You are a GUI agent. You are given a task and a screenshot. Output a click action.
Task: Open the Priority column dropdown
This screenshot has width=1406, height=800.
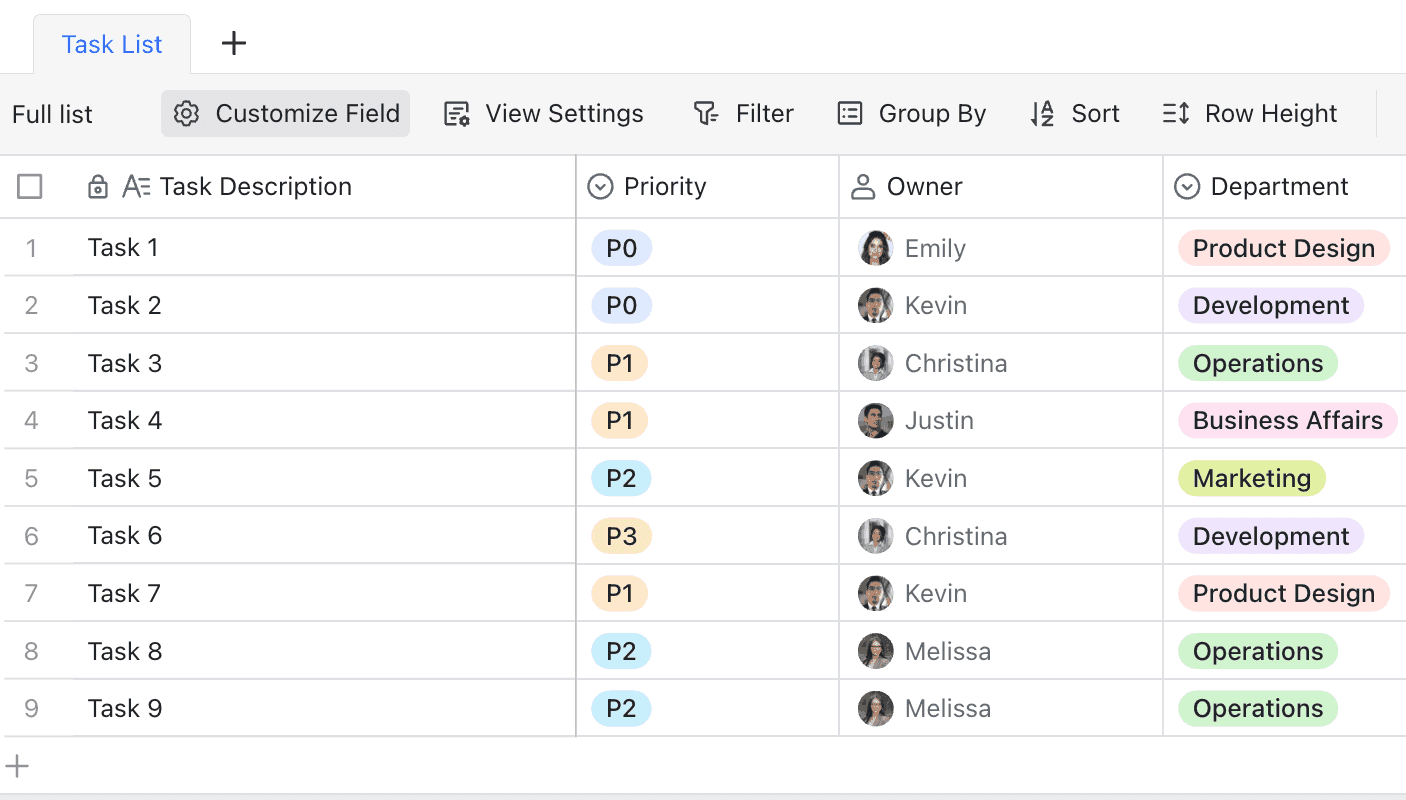pos(600,187)
